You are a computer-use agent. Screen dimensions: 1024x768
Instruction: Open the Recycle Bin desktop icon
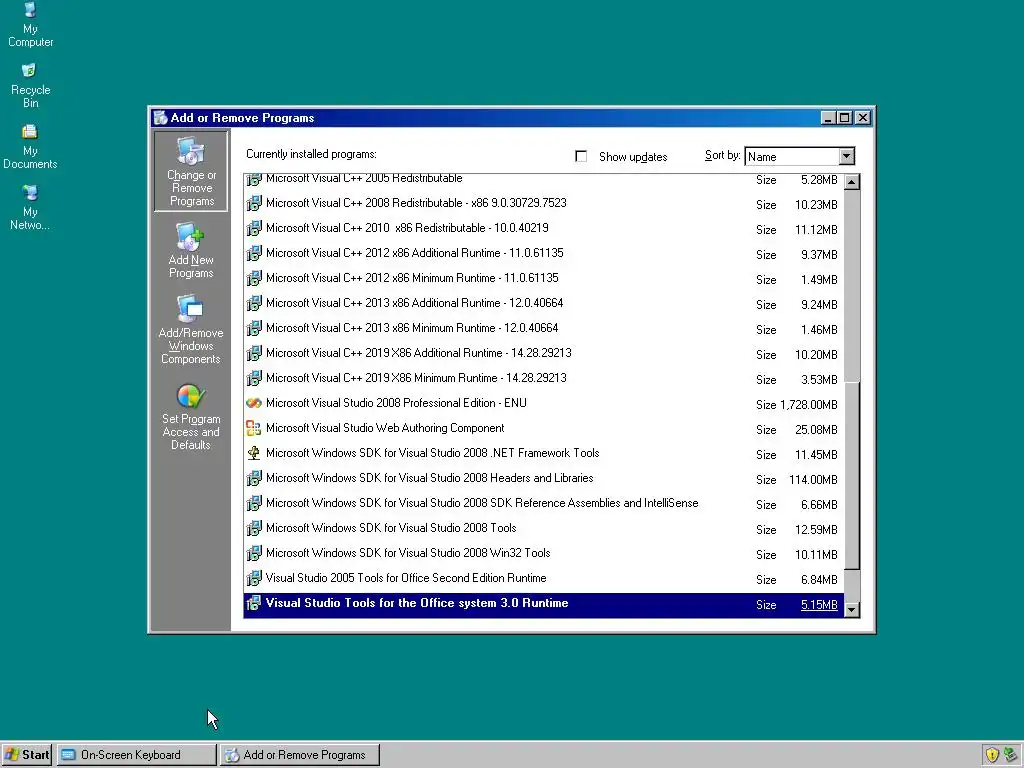pos(30,86)
